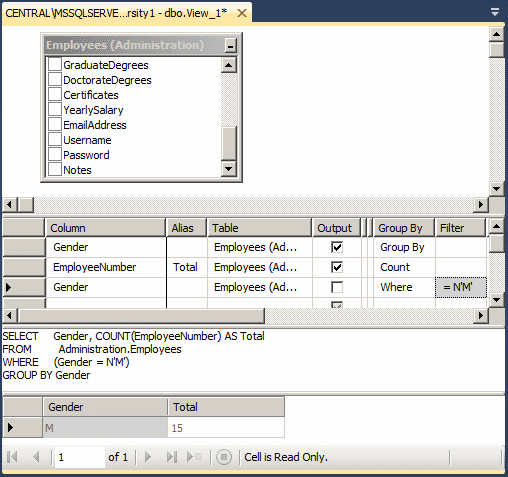Go to previous record navigation button
This screenshot has height=477, width=508.
pyautogui.click(x=36, y=457)
